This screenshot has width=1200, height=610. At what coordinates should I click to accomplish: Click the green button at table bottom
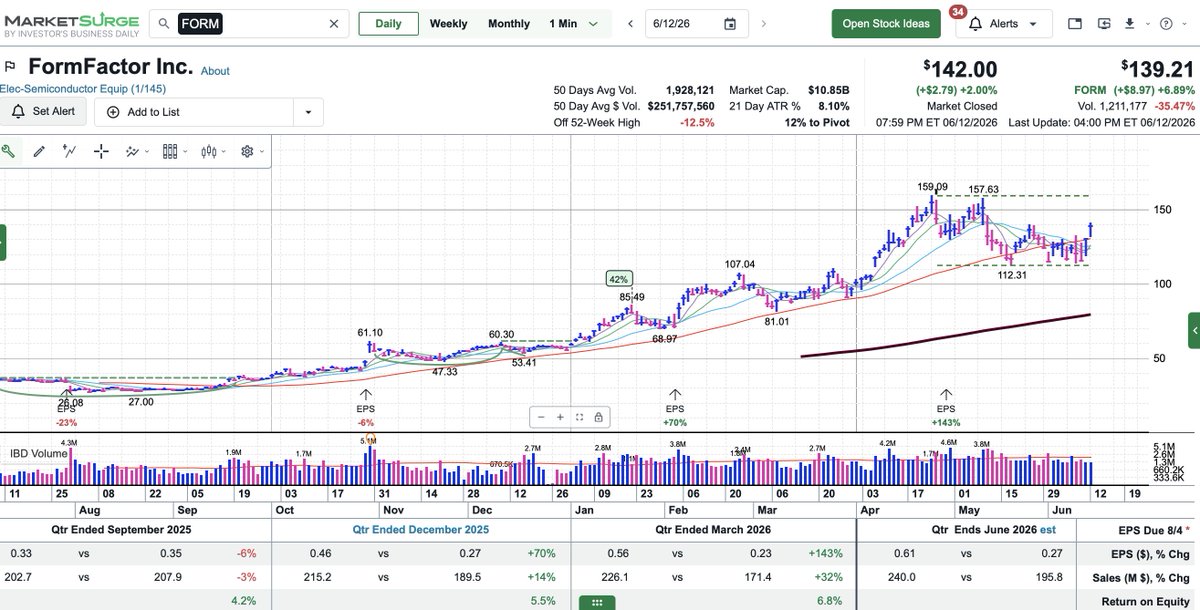598,602
